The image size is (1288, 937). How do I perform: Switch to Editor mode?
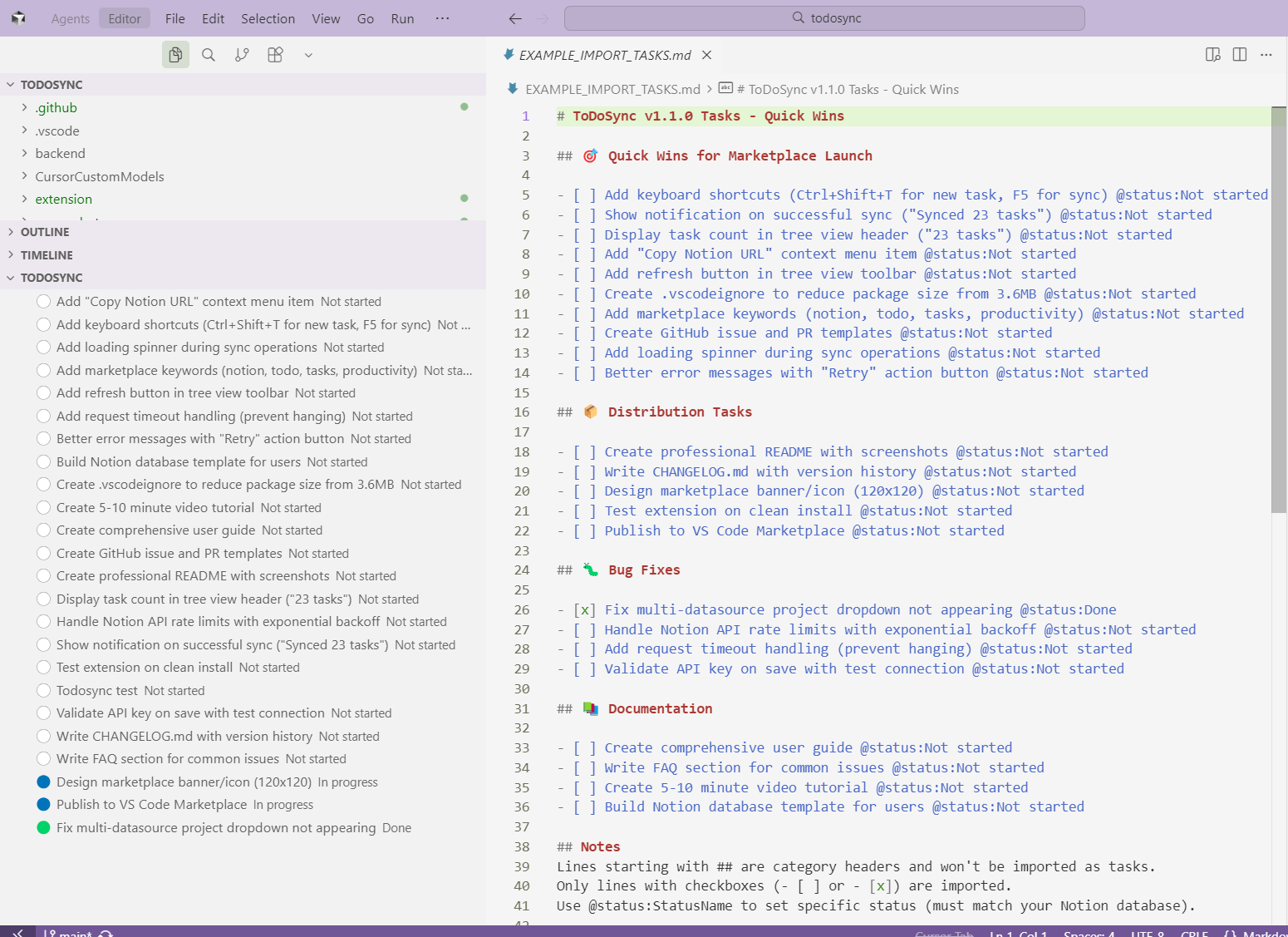tap(125, 18)
